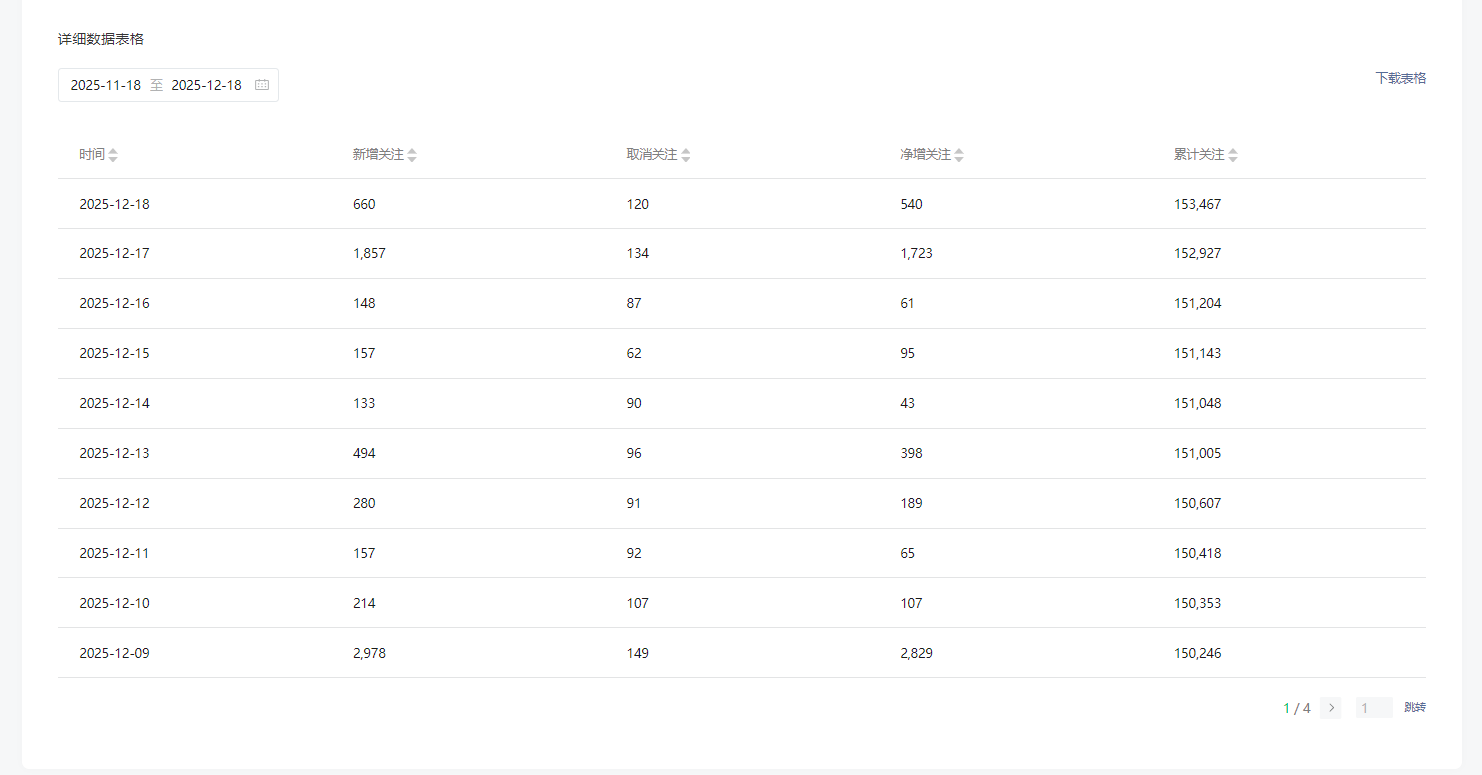Open end date 2025-12-18 picker
This screenshot has width=1482, height=775.
(x=207, y=85)
